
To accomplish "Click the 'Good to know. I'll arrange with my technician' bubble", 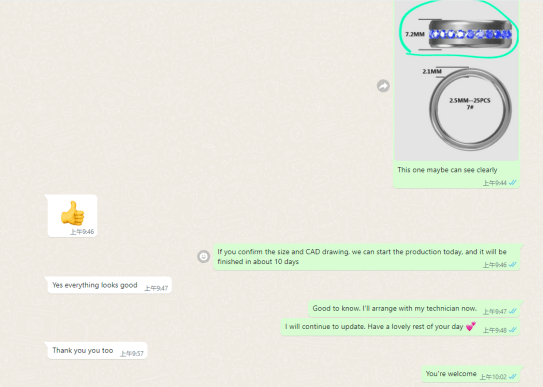I will click(414, 309).
